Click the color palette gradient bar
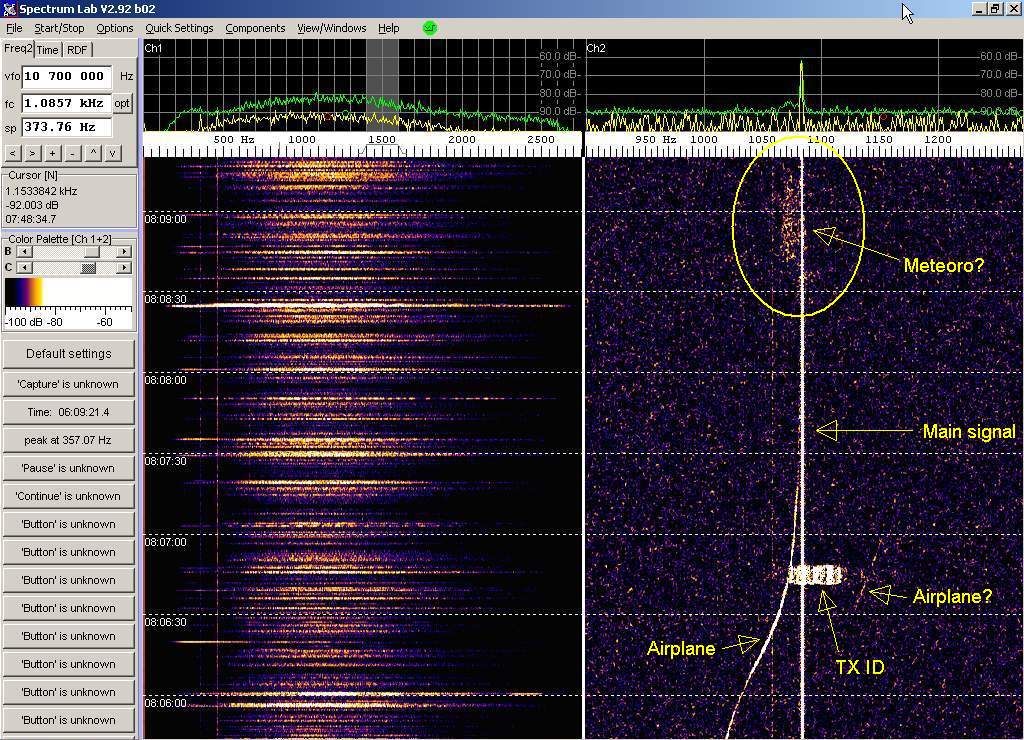The width and height of the screenshot is (1024, 740). [68, 296]
